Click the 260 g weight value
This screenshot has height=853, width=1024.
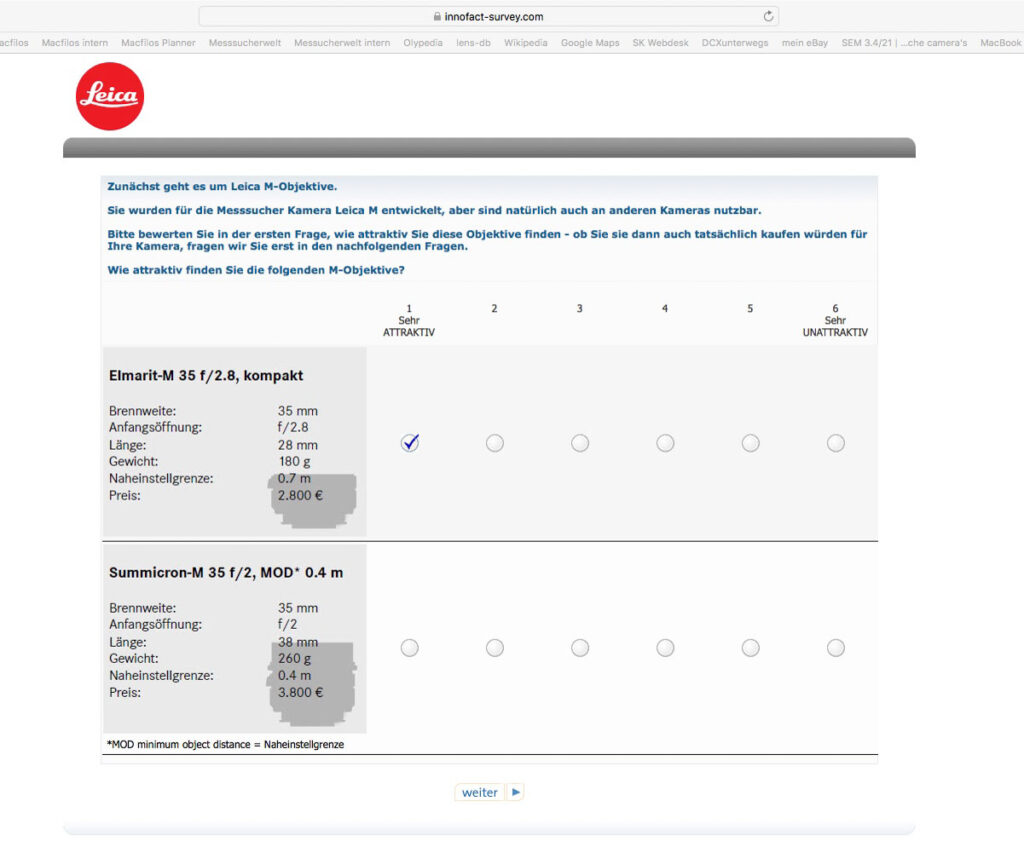point(295,658)
